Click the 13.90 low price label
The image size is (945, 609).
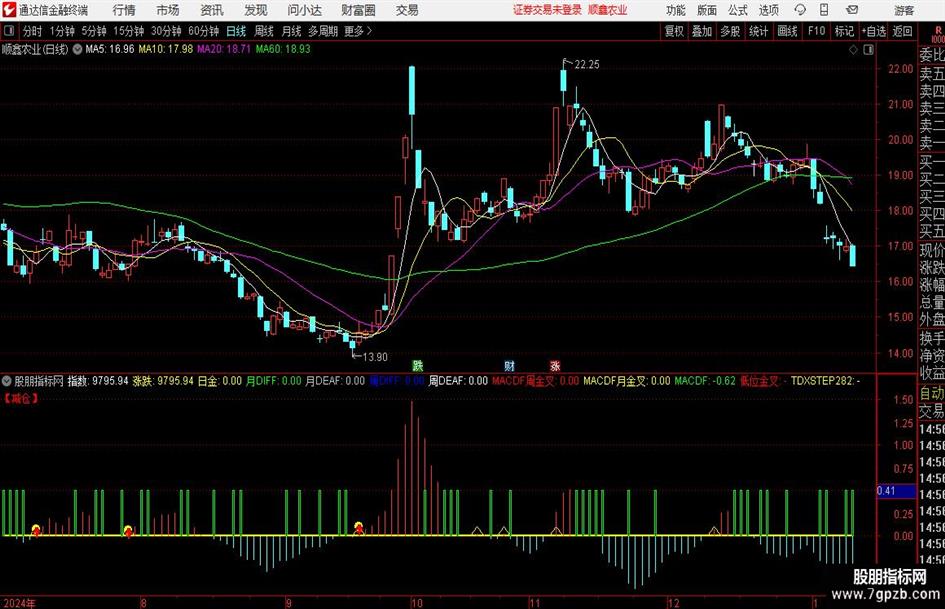point(375,357)
